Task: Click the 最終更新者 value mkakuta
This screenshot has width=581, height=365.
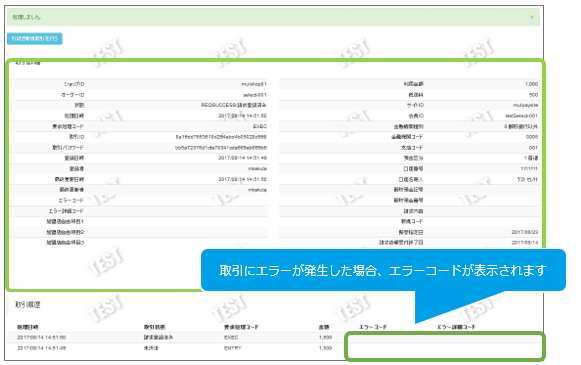Action: tap(258, 190)
